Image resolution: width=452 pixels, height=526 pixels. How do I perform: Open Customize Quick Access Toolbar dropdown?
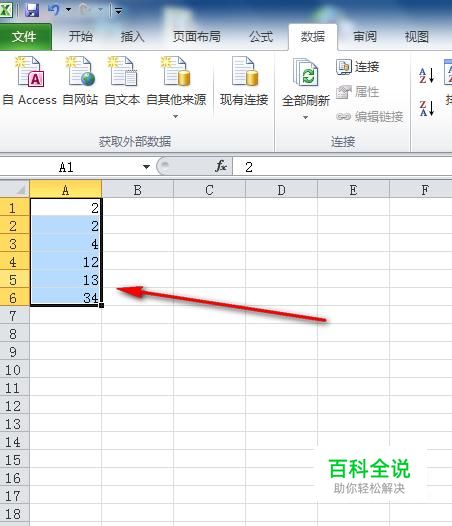pyautogui.click(x=118, y=11)
